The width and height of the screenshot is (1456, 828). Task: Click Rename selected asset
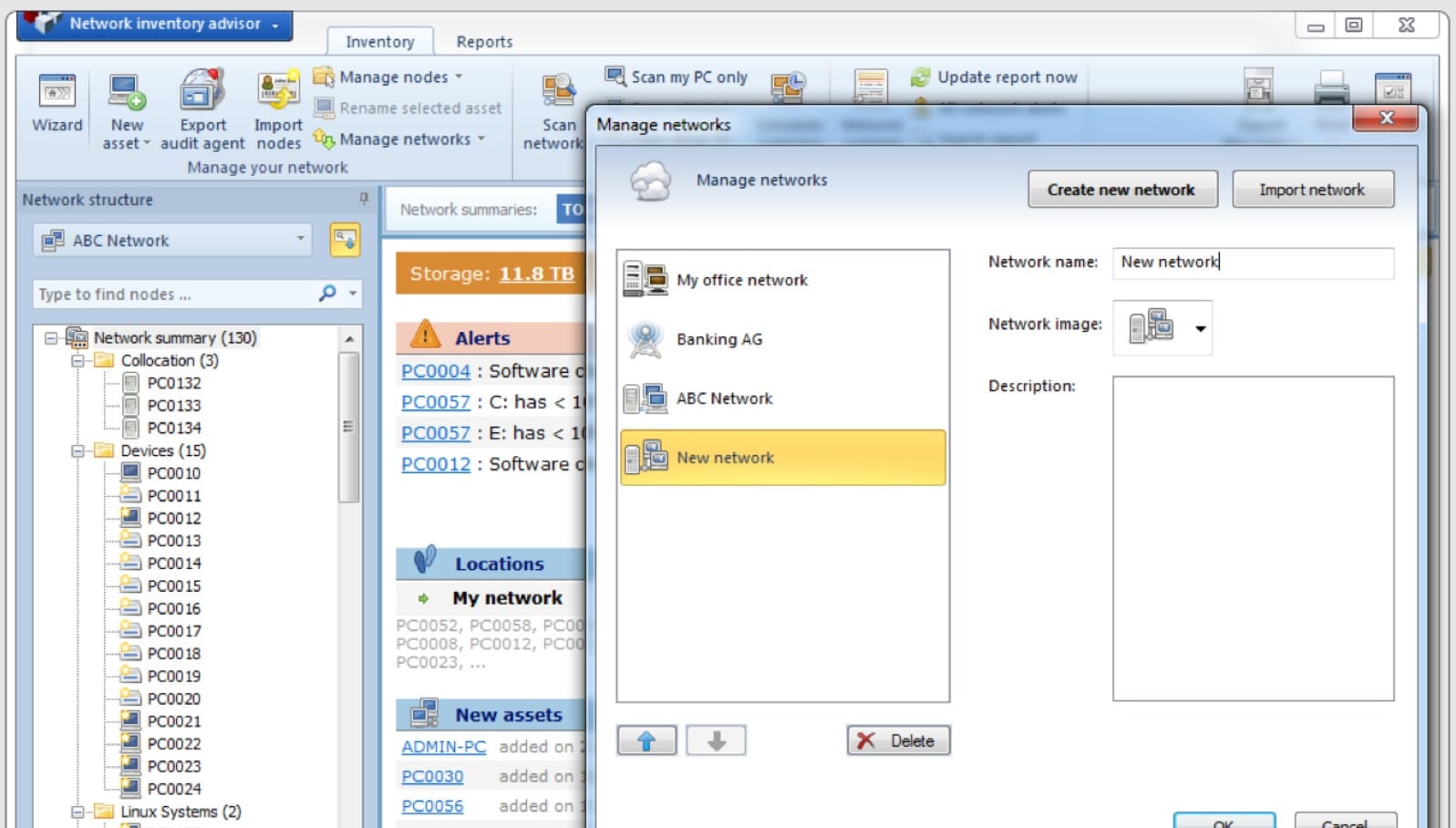[408, 109]
